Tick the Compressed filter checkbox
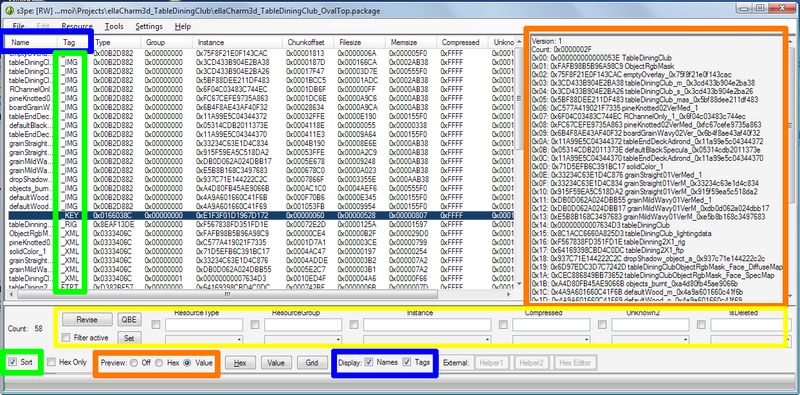800x395 pixels. [503, 324]
